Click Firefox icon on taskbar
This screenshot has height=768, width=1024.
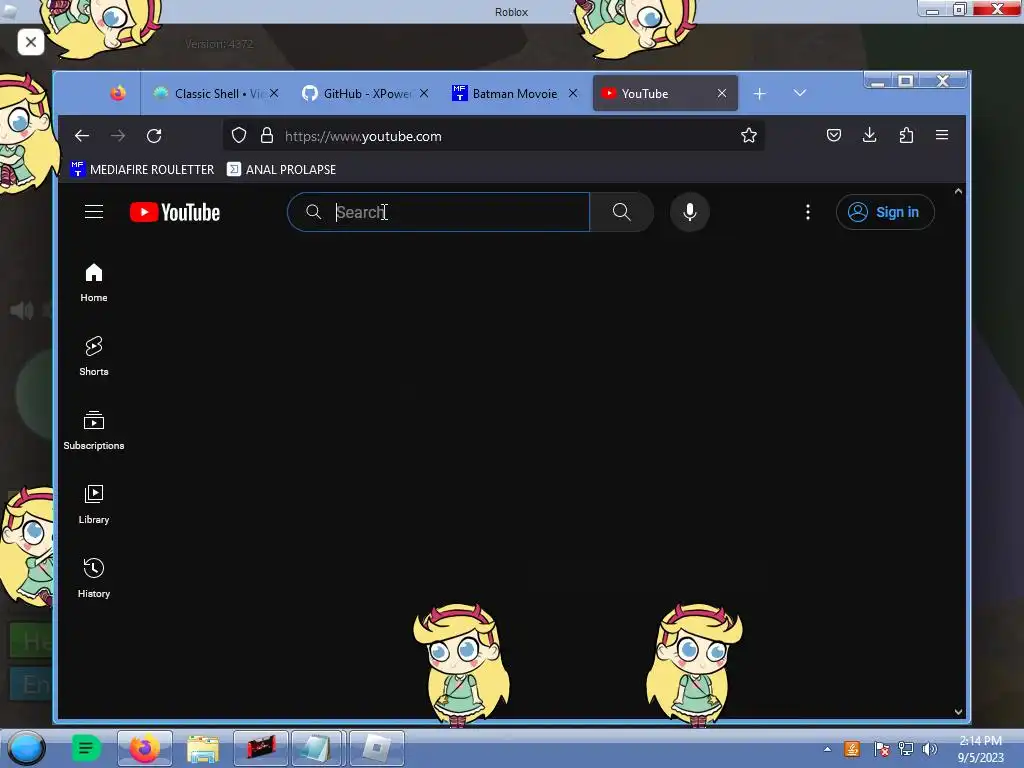coord(145,748)
